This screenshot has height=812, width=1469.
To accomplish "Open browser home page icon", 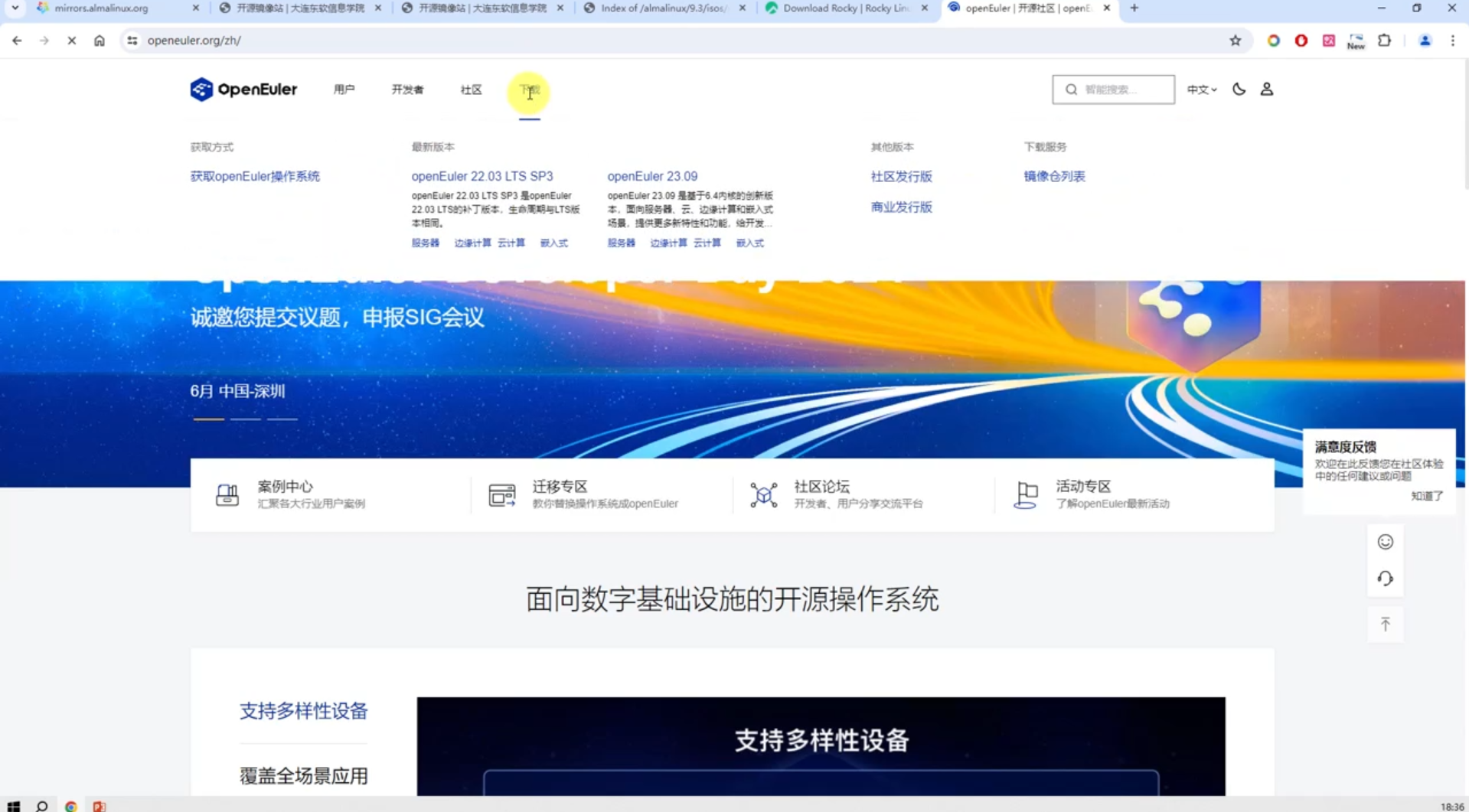I will pyautogui.click(x=100, y=41).
